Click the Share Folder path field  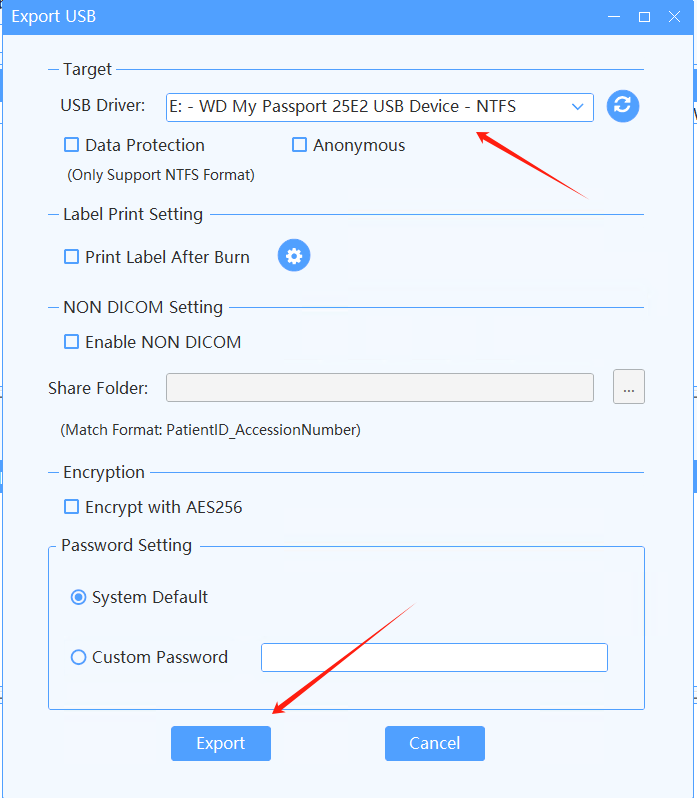379,387
